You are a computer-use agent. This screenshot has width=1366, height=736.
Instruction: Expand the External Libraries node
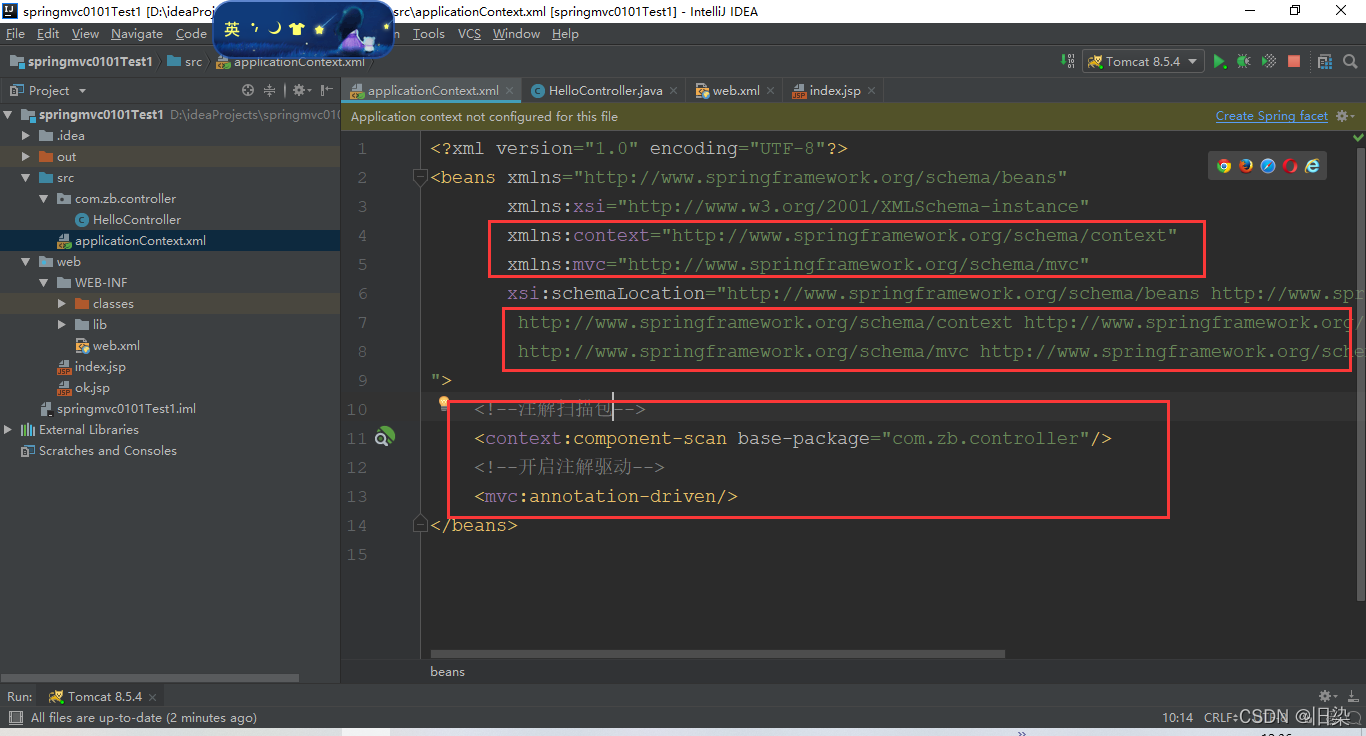click(x=8, y=429)
